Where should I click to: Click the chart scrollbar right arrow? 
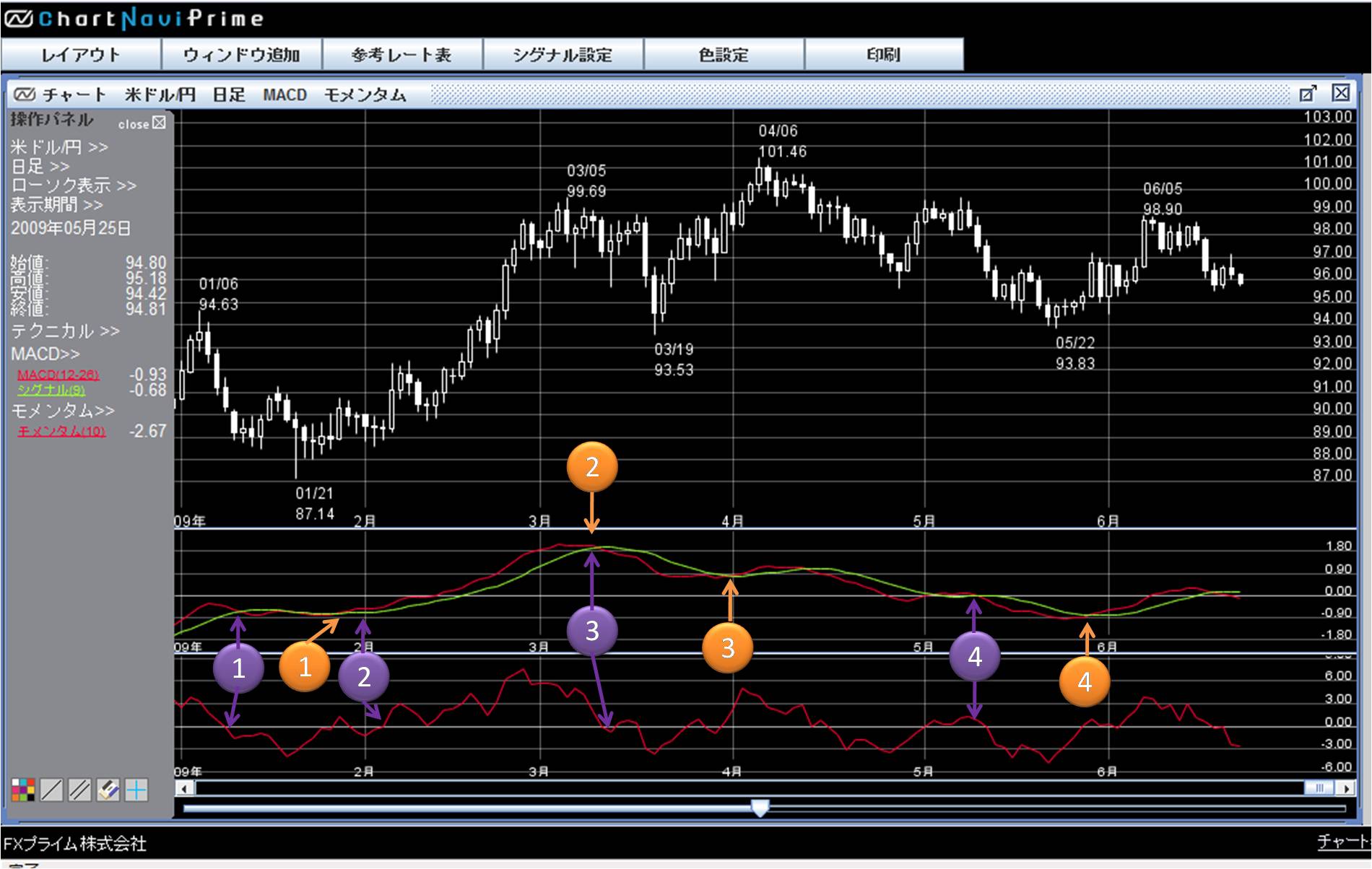[x=1345, y=788]
